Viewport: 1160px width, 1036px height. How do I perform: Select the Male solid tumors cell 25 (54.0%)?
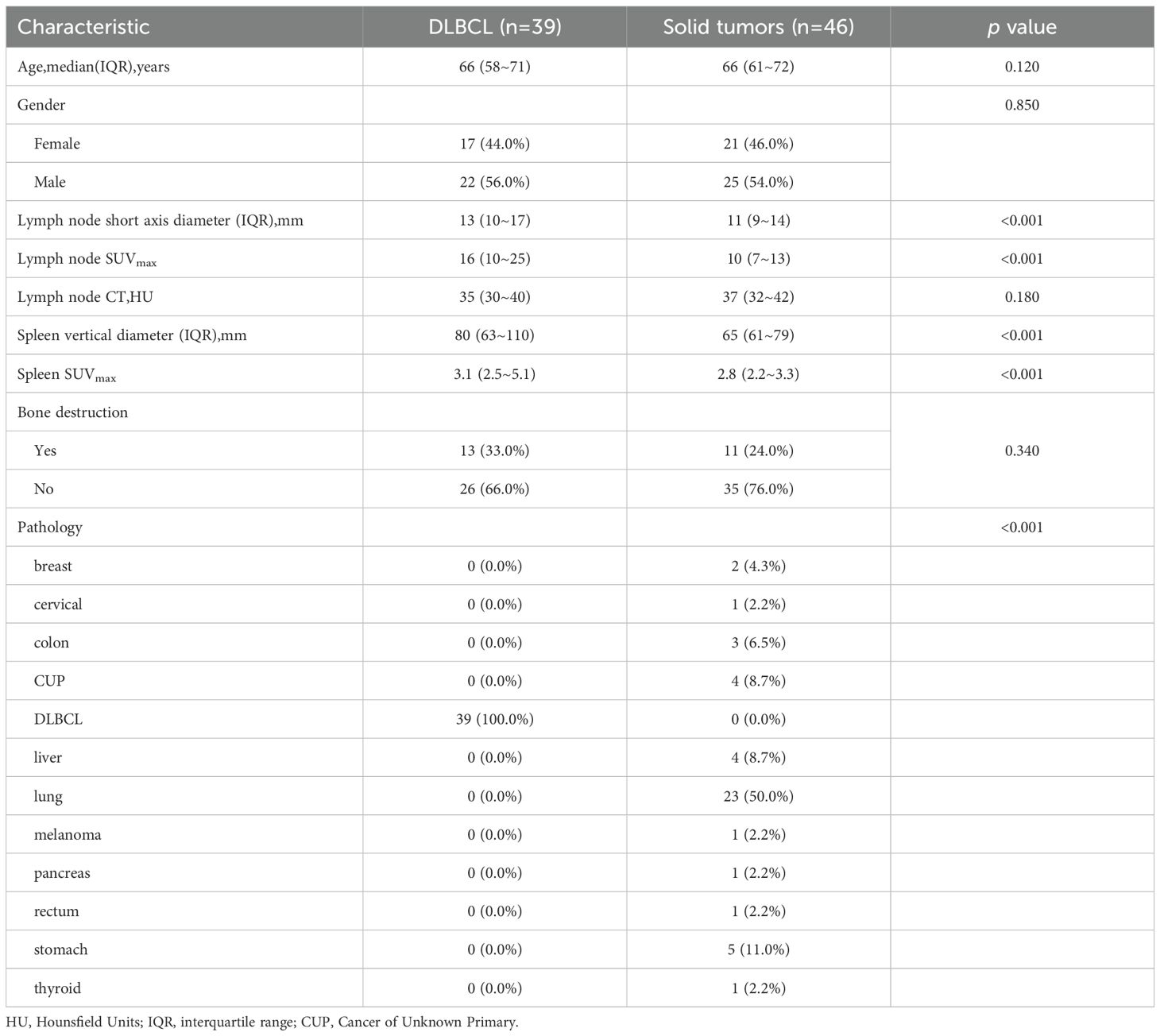pos(758,182)
